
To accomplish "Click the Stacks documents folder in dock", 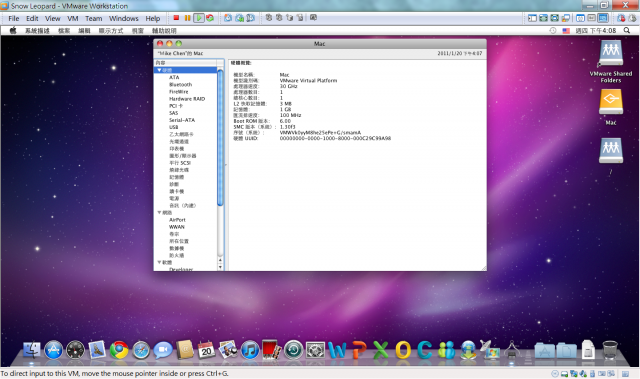I will (567, 350).
